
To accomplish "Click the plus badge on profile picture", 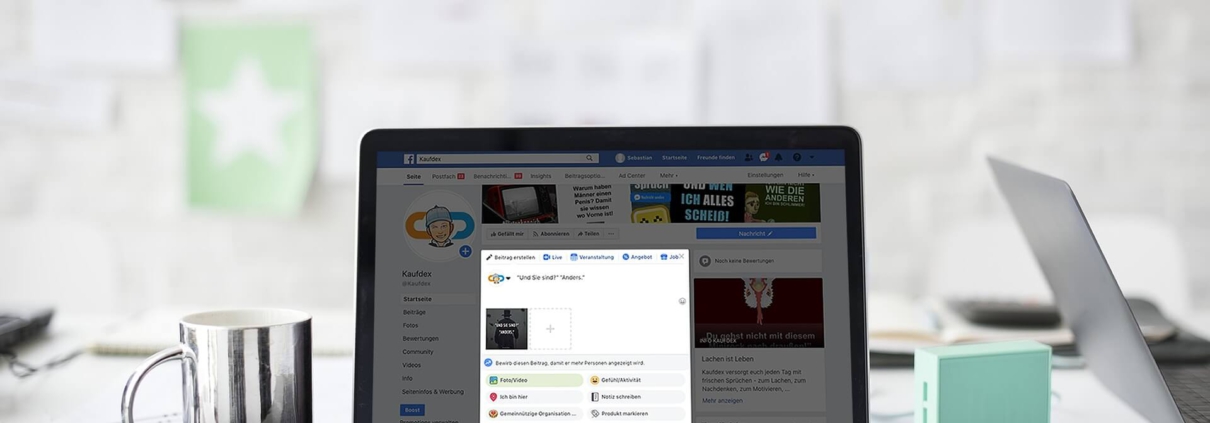I will tap(465, 251).
